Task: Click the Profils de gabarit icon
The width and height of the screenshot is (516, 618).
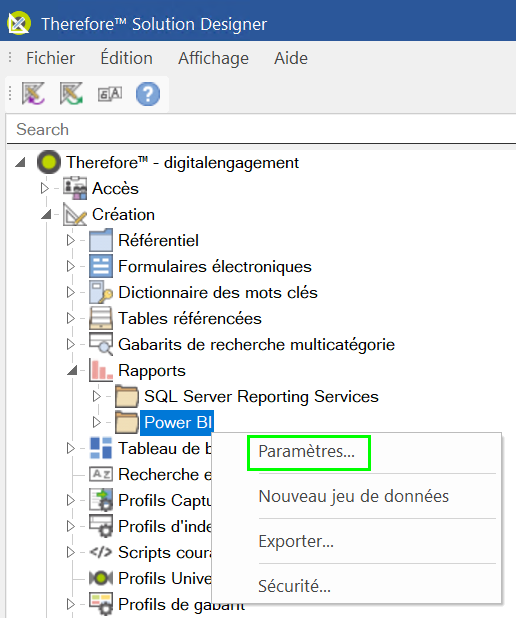Action: (101, 604)
